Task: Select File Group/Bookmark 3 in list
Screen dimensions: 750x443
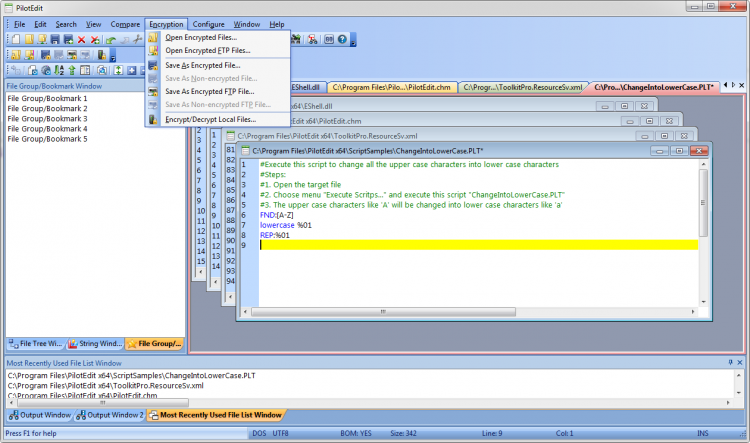Action: (x=47, y=119)
